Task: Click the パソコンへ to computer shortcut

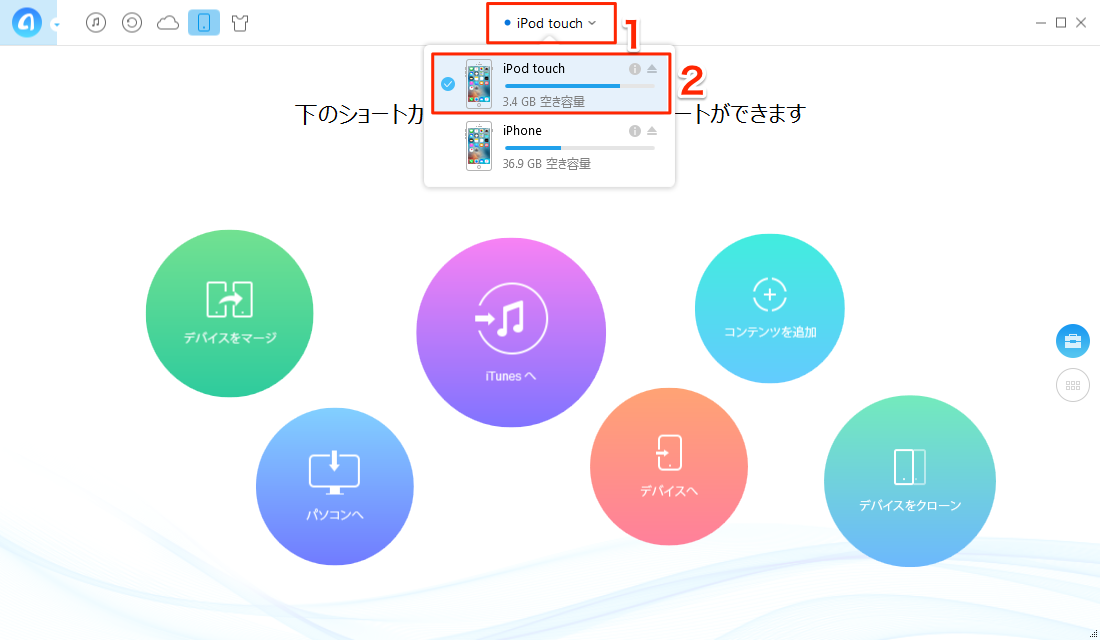Action: click(335, 486)
